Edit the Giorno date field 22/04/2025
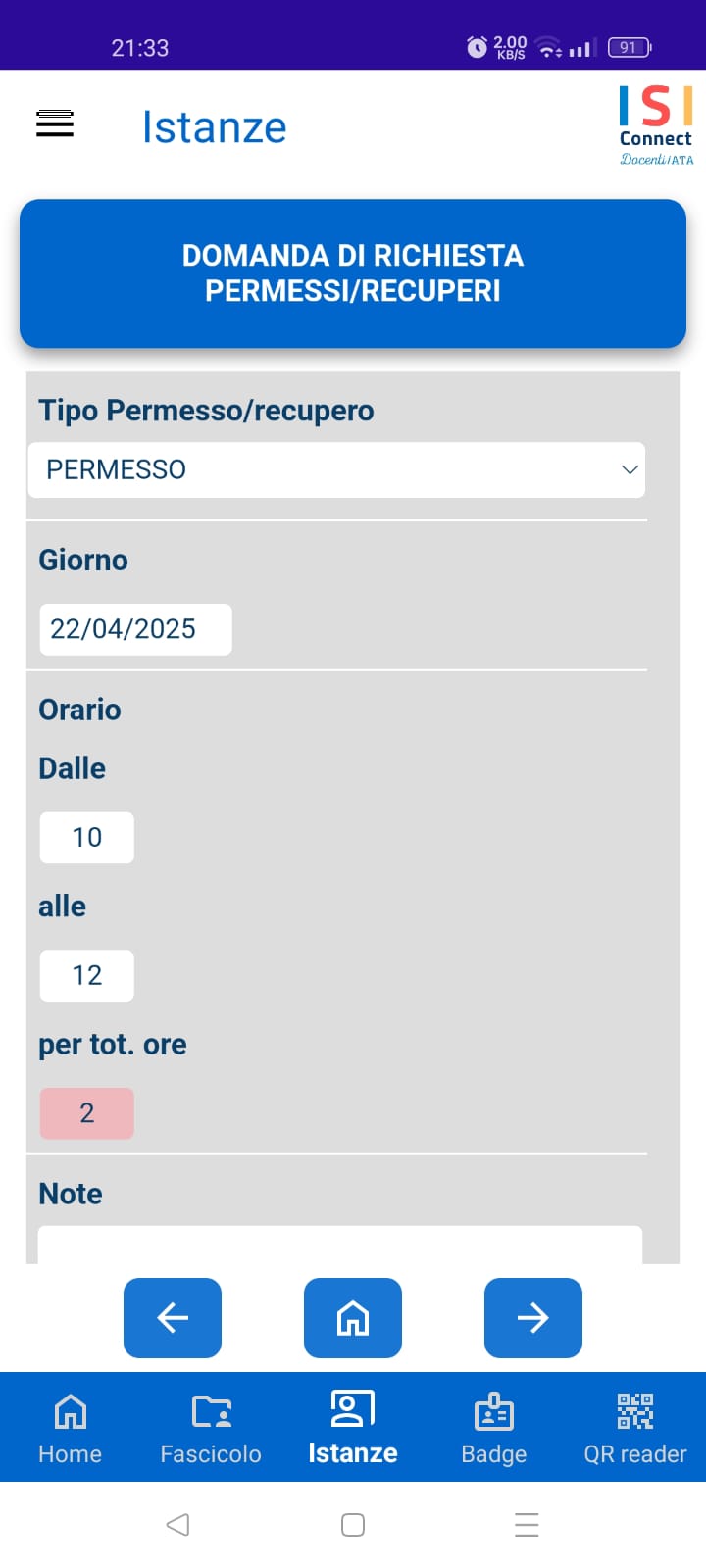706x1568 pixels. (135, 629)
